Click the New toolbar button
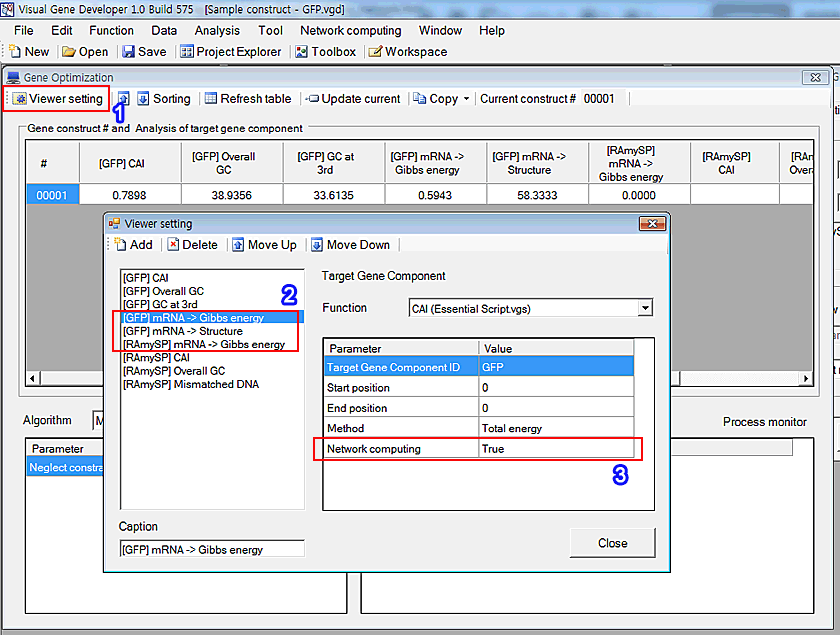The image size is (840, 635). tap(29, 51)
